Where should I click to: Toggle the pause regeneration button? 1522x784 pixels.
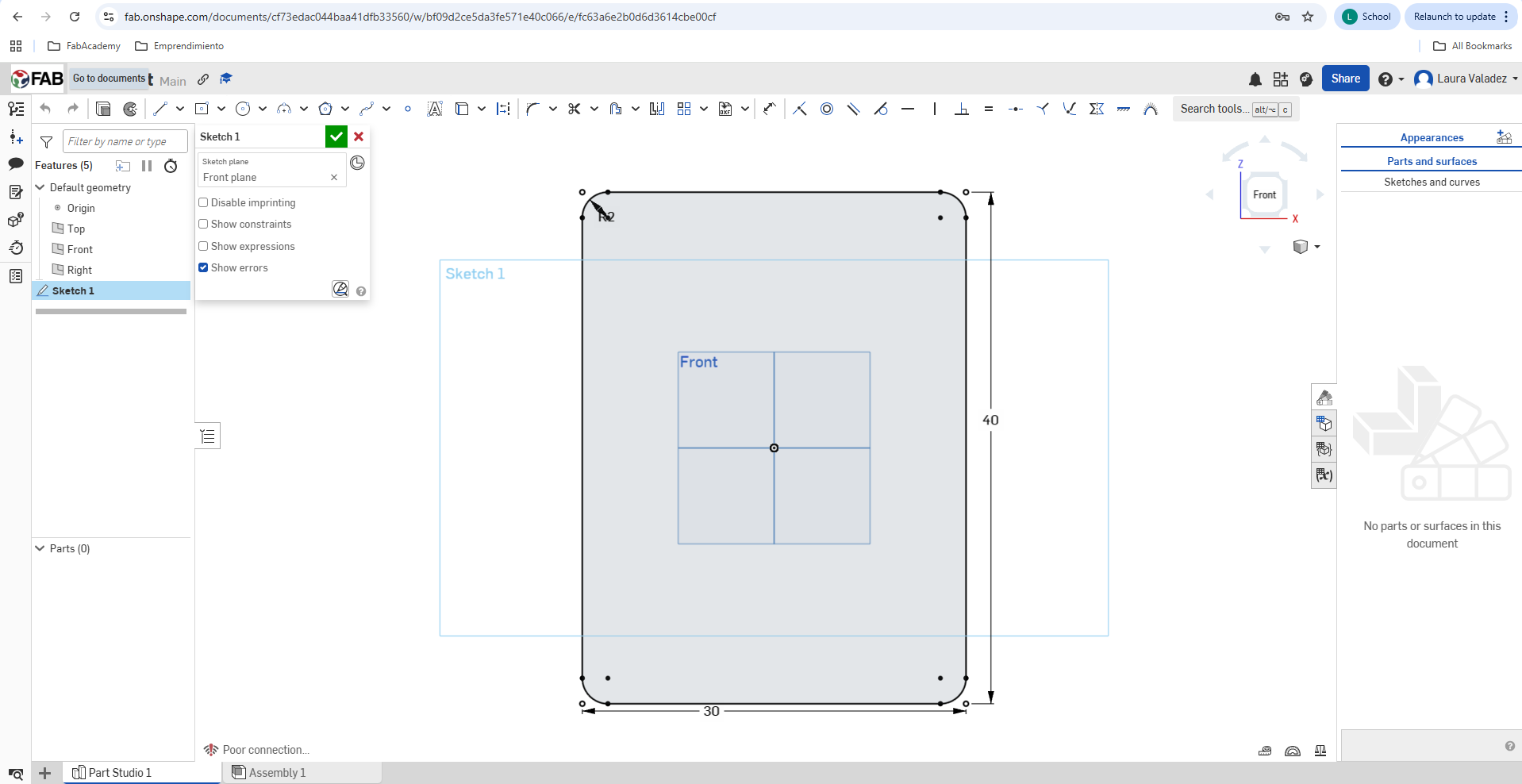tap(147, 166)
